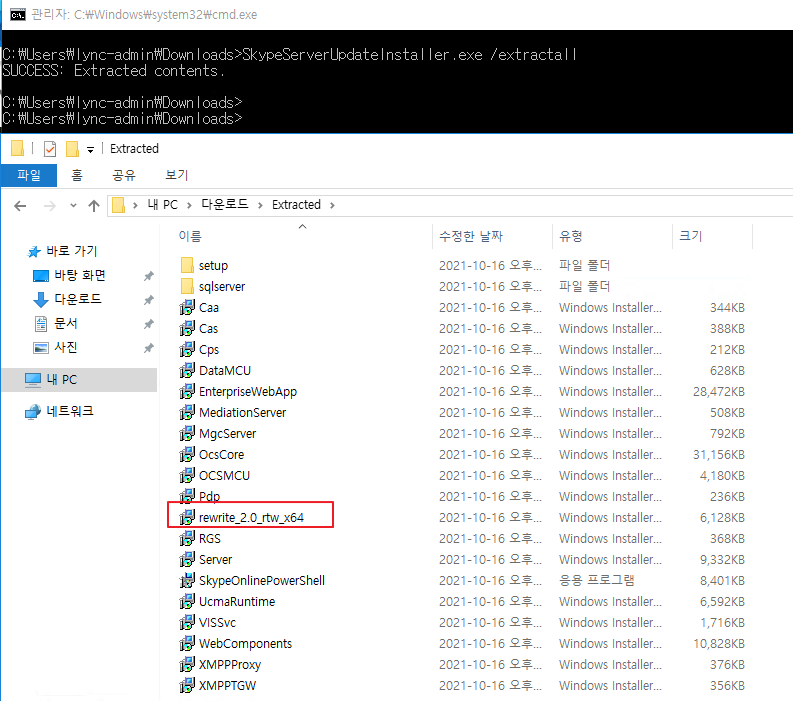793x701 pixels.
Task: Click the Forward navigation arrow
Action: [50, 206]
